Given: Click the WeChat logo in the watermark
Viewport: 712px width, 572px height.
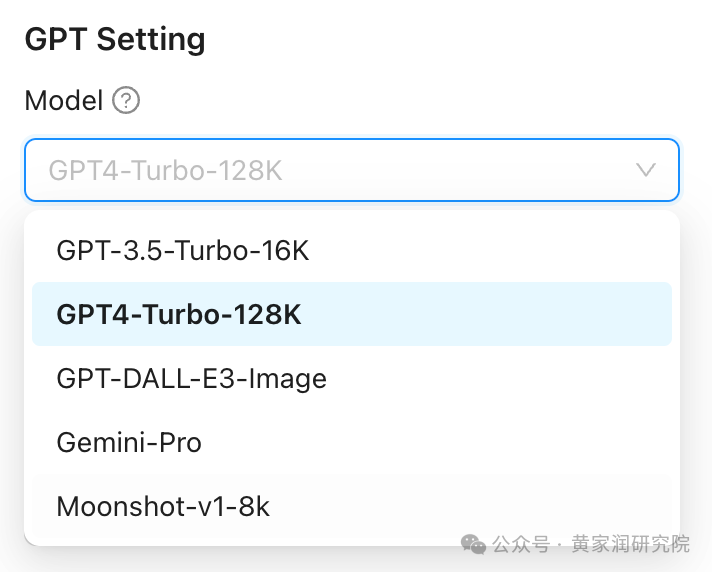Looking at the screenshot, I should point(473,544).
